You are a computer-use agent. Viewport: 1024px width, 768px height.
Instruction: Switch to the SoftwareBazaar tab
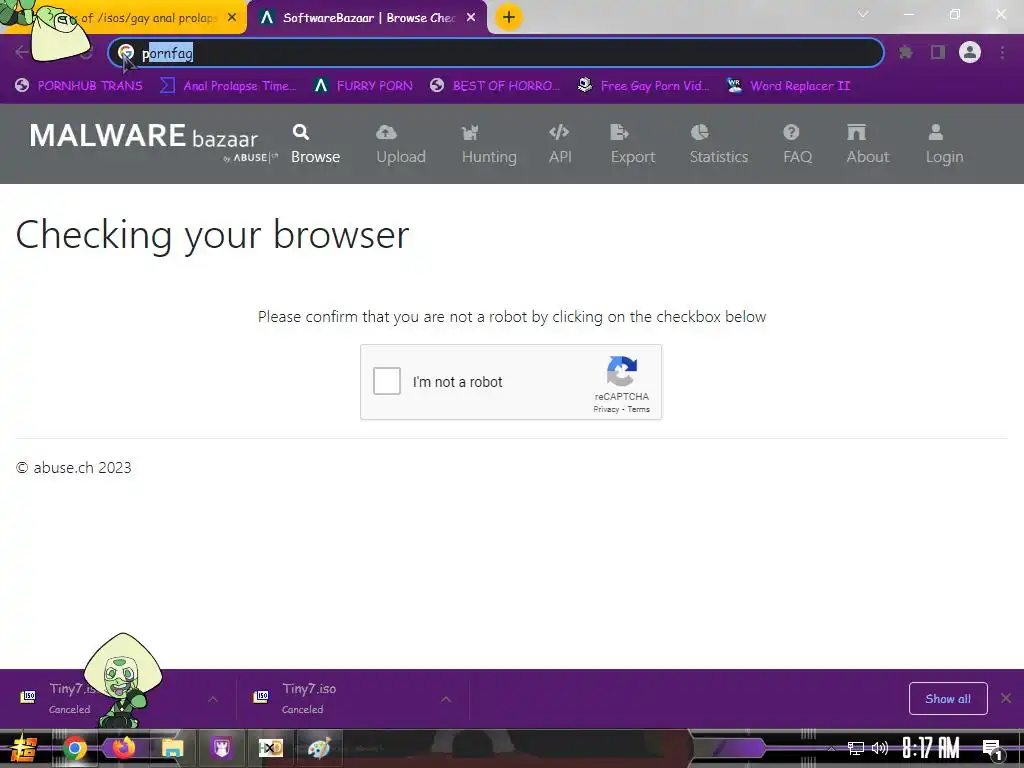(x=368, y=18)
